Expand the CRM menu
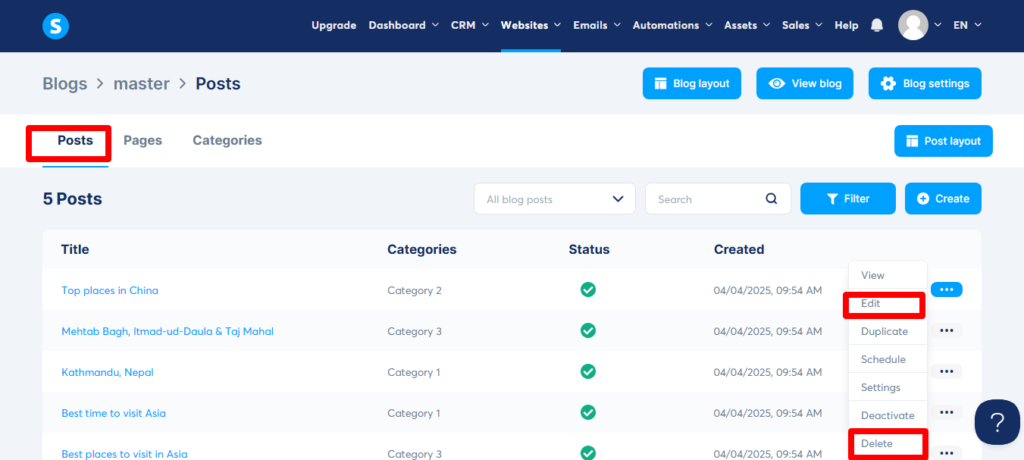1024x460 pixels. point(470,25)
